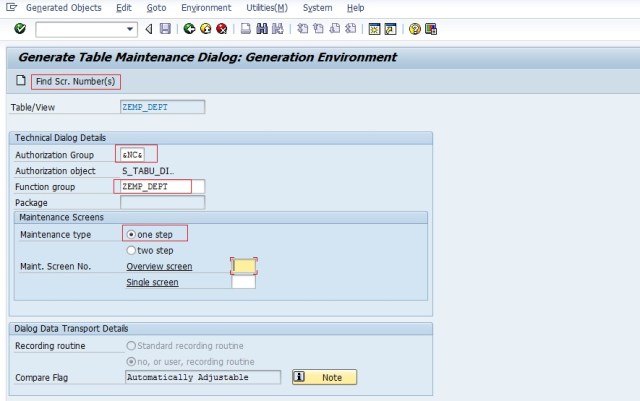Click the Note info button
640x401 pixels.
(324, 377)
